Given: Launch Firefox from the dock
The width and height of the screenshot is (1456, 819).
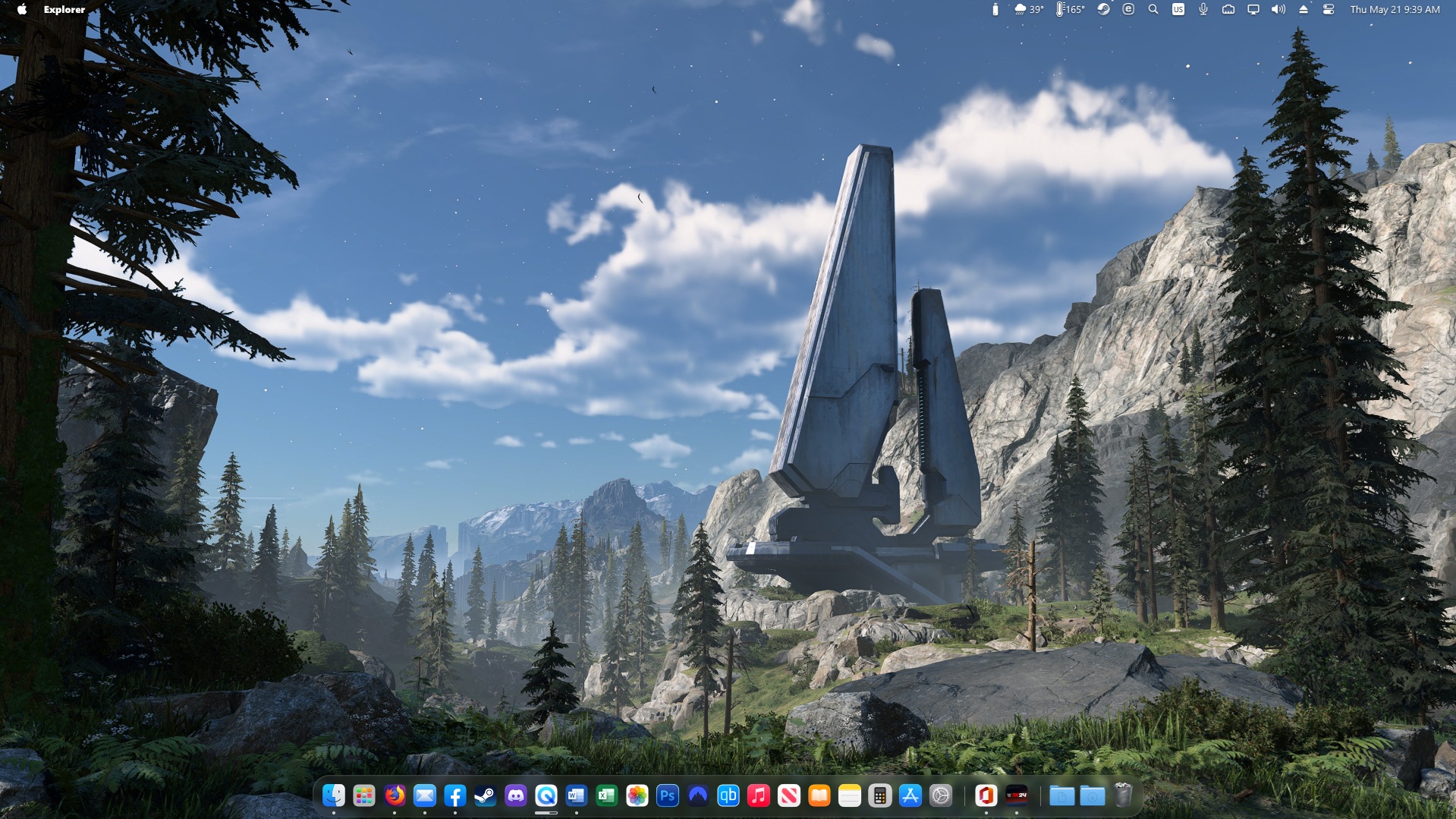Looking at the screenshot, I should click(x=395, y=795).
